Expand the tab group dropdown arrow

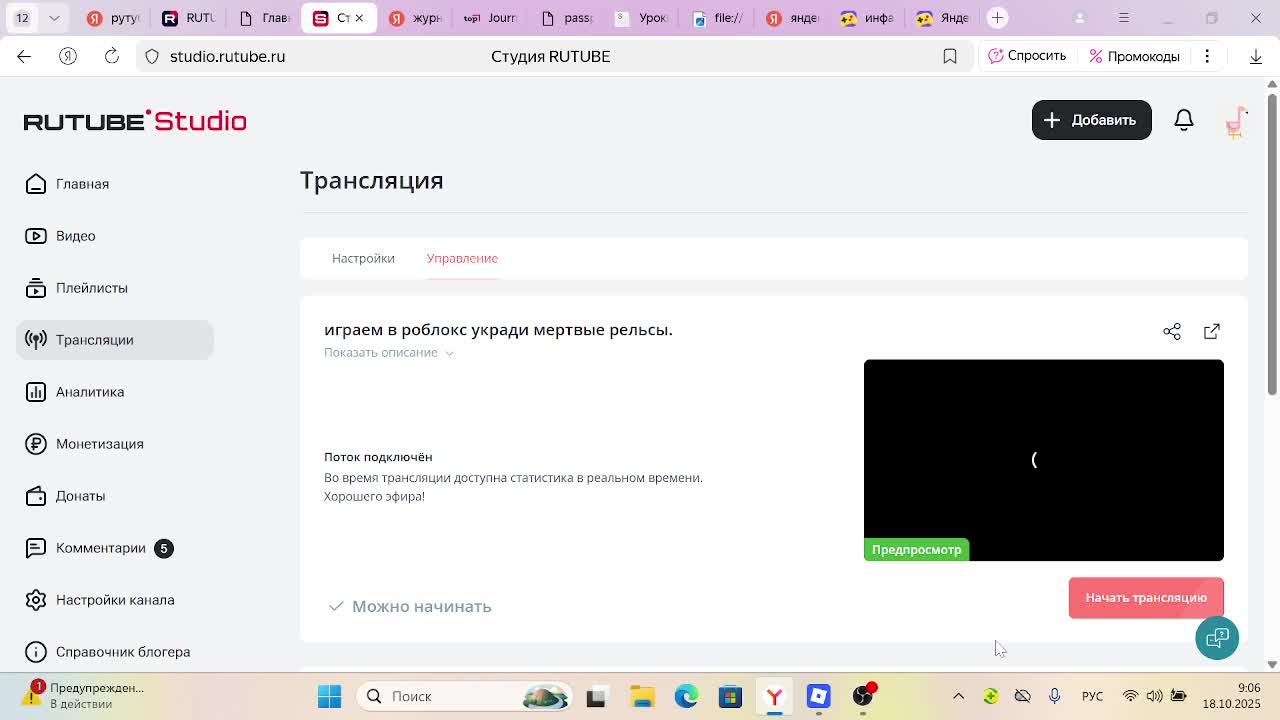click(54, 18)
